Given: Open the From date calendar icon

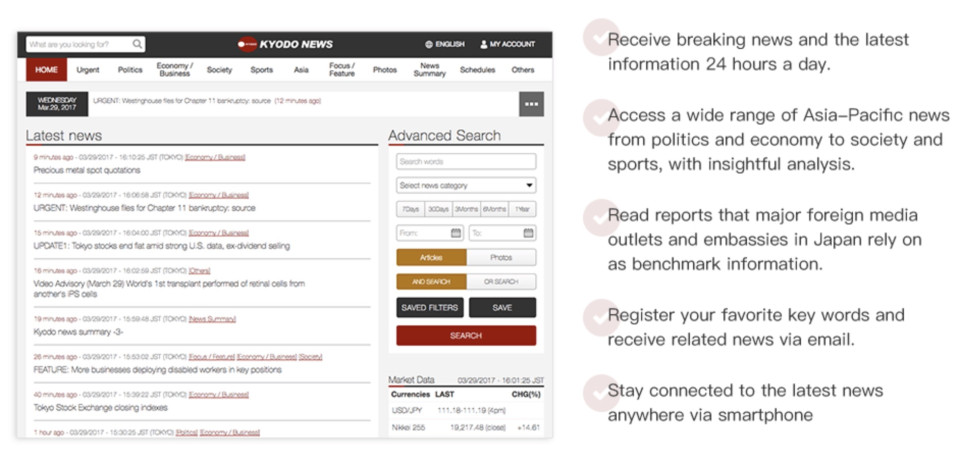Looking at the screenshot, I should coord(456,233).
